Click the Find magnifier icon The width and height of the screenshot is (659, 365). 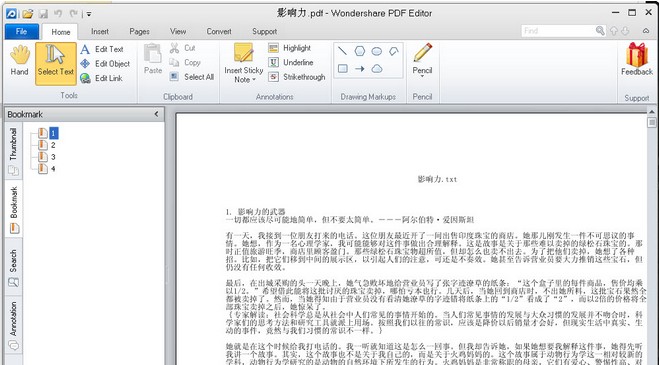[x=600, y=30]
